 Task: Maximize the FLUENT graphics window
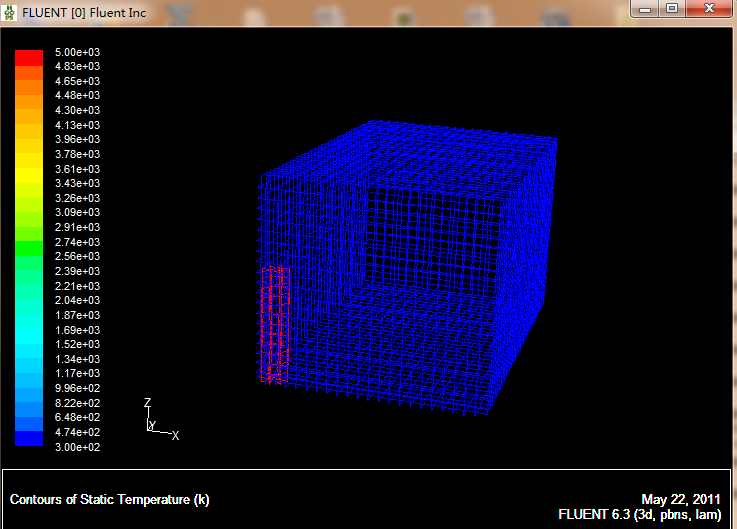point(673,8)
